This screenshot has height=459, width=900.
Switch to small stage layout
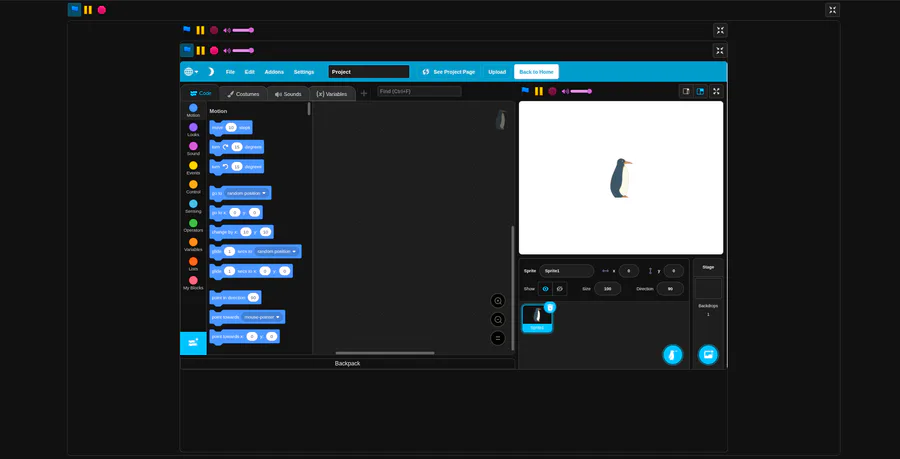686,91
